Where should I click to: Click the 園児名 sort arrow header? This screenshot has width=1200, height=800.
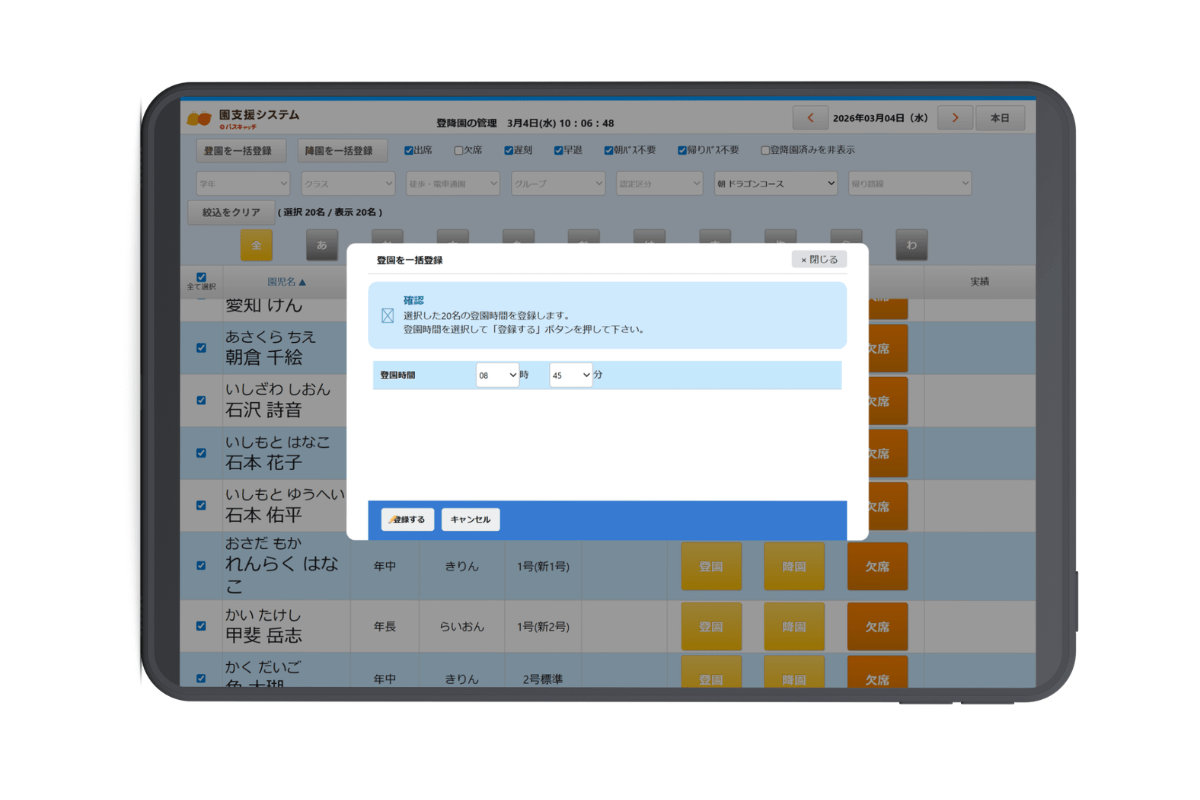[x=287, y=281]
